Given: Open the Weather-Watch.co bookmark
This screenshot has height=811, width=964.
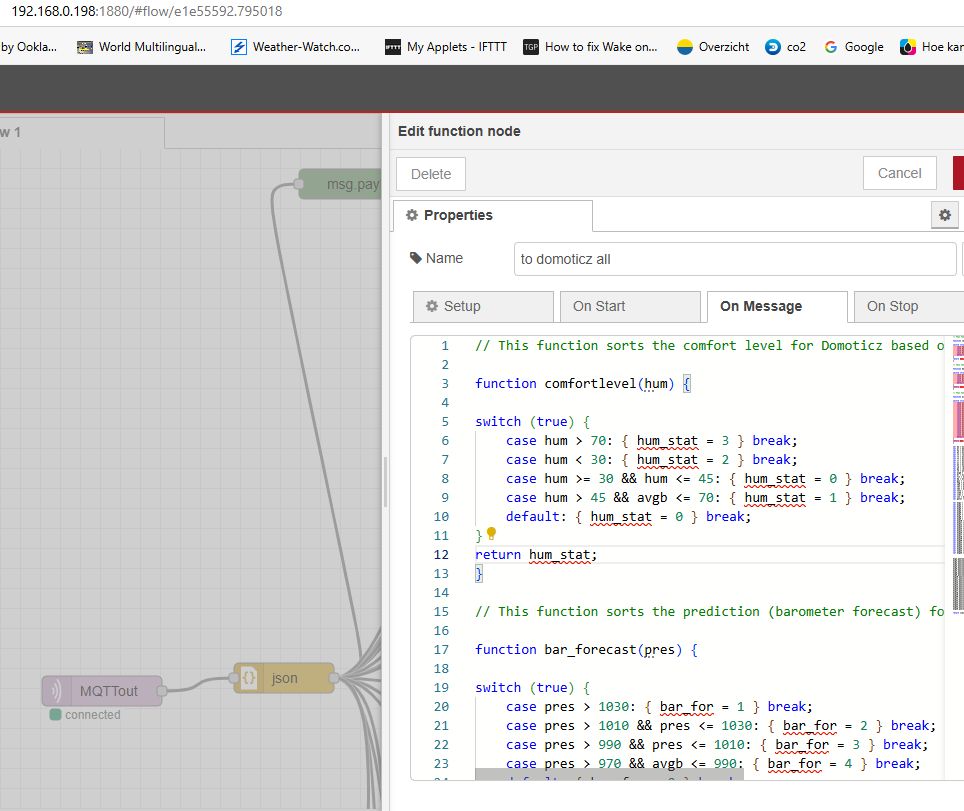Looking at the screenshot, I should point(296,47).
